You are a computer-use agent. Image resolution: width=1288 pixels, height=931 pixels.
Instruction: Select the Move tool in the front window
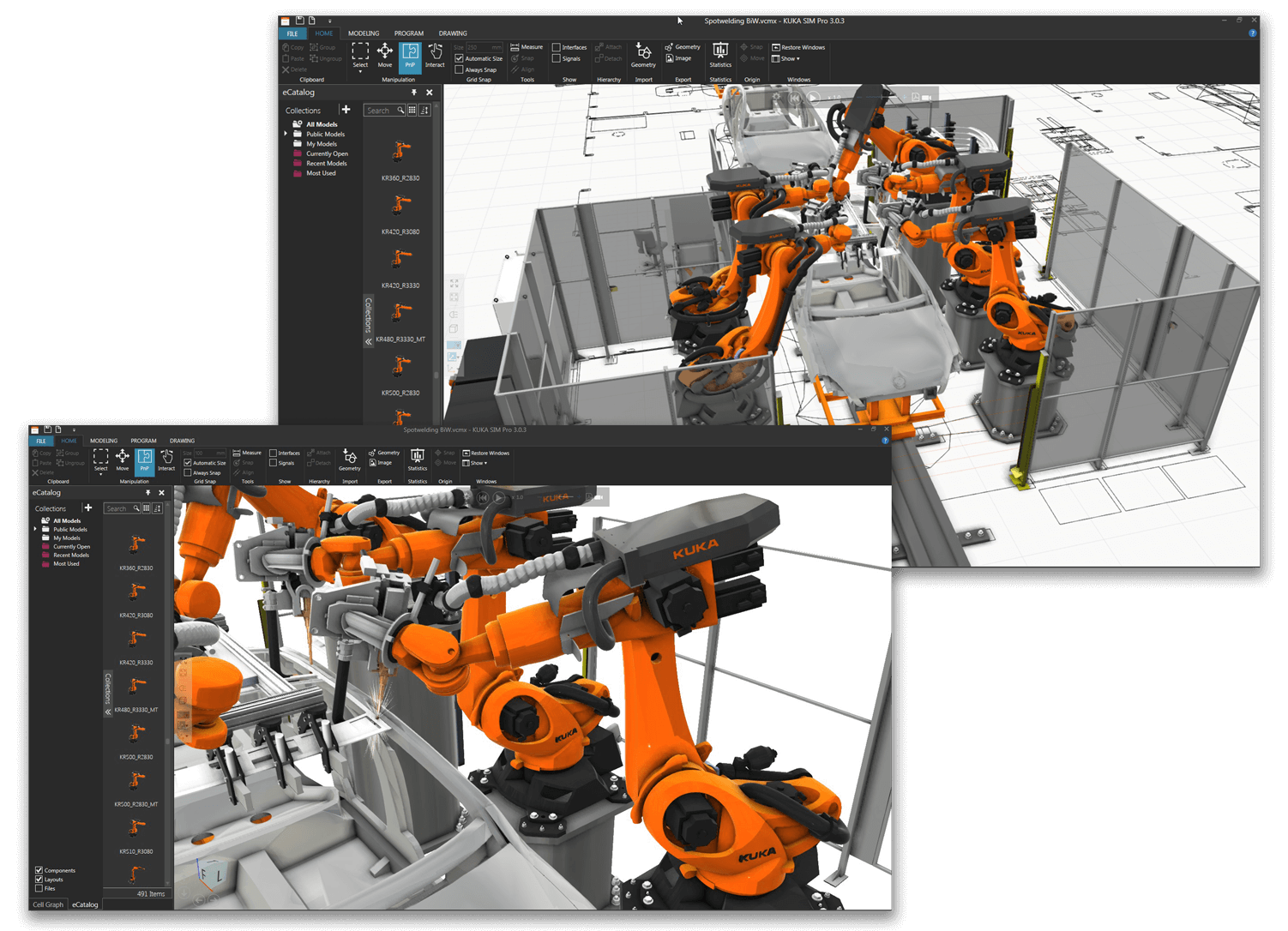point(123,459)
